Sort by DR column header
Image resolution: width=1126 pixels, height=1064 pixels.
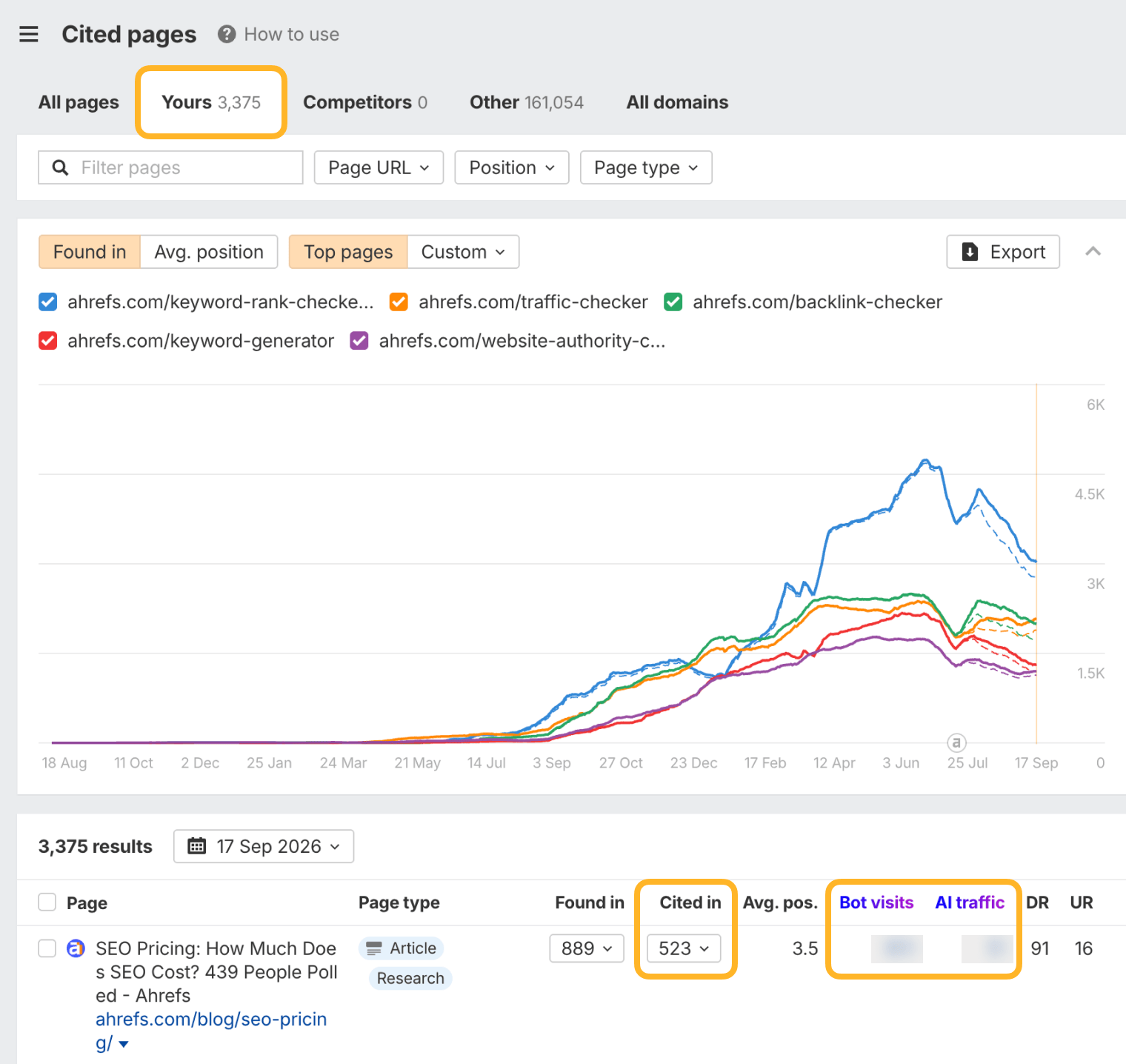1037,902
